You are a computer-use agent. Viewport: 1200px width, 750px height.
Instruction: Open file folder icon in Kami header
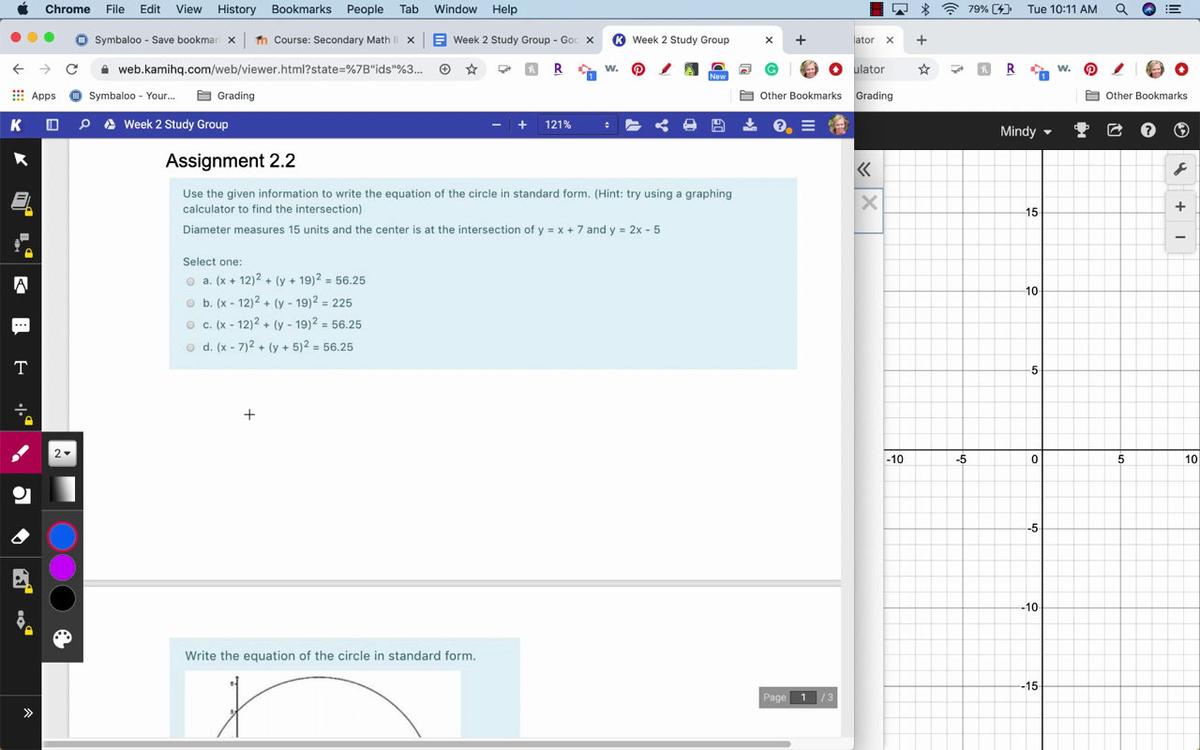tap(633, 125)
